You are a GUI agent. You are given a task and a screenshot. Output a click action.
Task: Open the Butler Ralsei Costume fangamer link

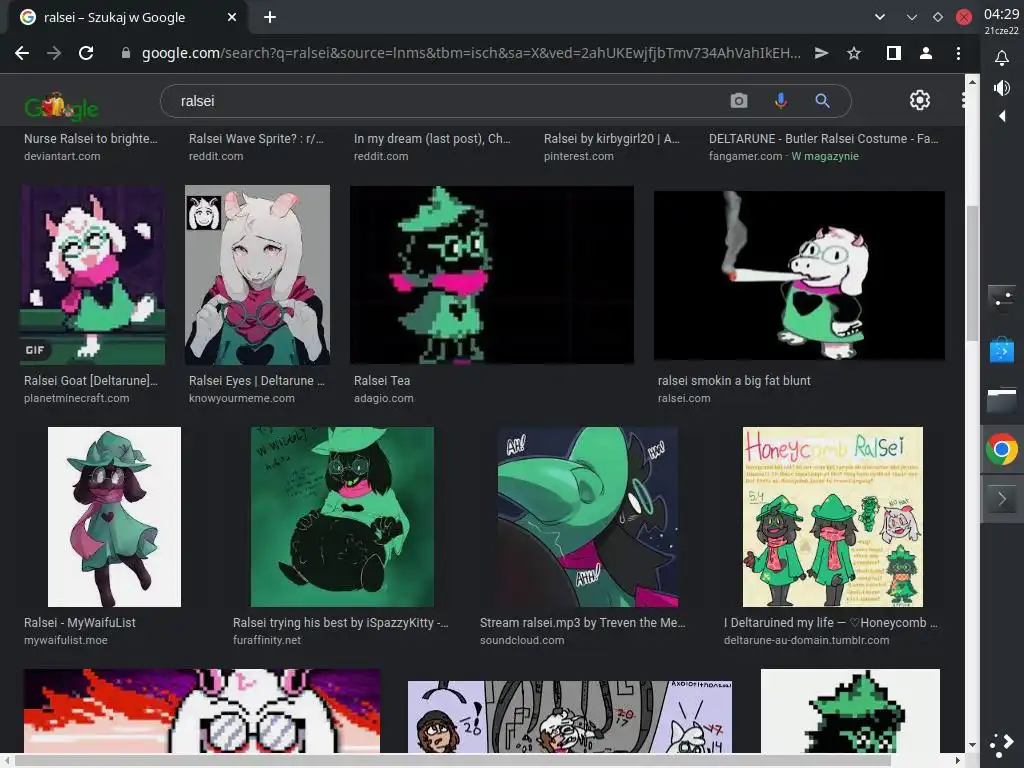click(x=824, y=138)
